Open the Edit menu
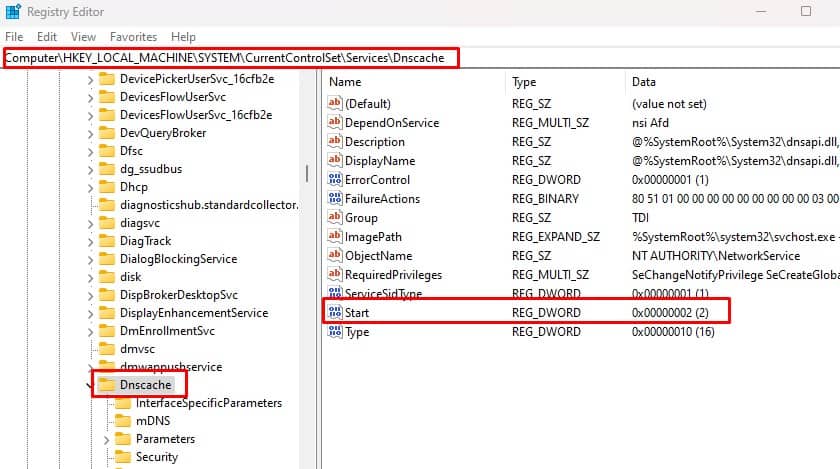This screenshot has width=840, height=469. pos(47,37)
